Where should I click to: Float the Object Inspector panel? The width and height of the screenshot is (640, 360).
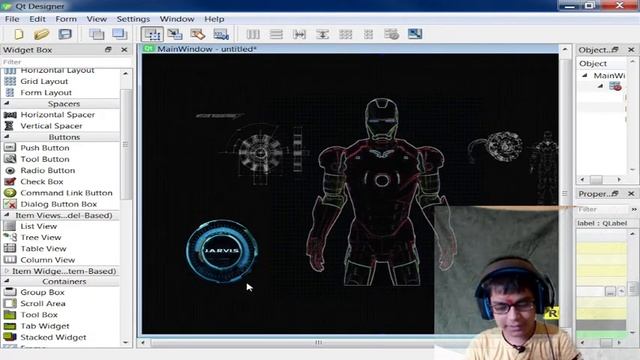point(615,50)
